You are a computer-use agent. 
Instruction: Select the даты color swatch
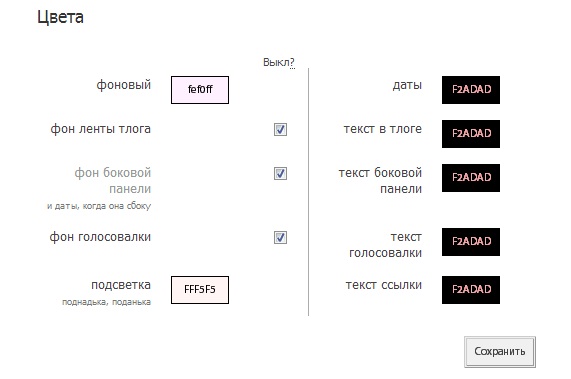point(471,90)
